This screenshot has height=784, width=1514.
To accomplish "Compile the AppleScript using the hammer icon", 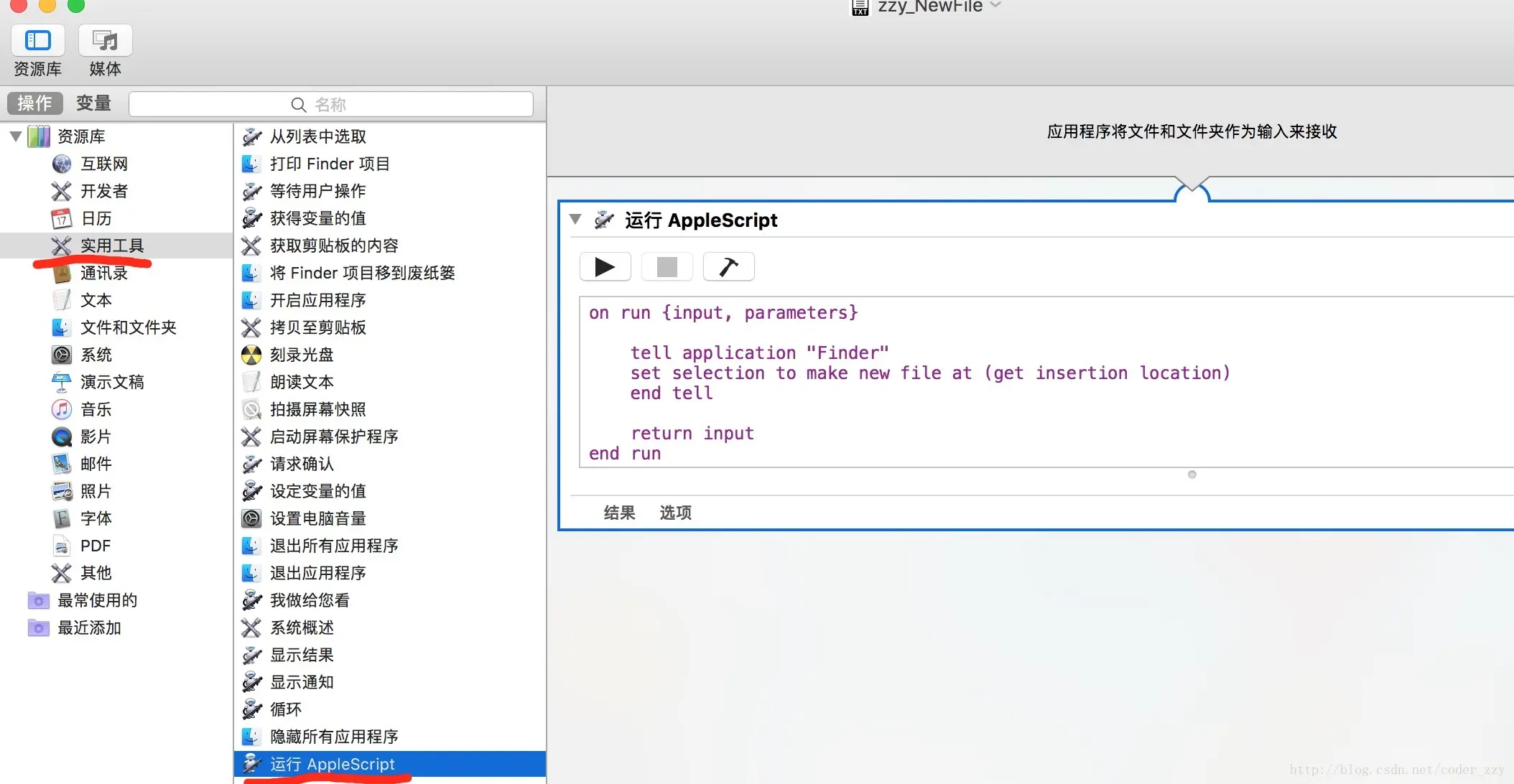I will tap(728, 266).
